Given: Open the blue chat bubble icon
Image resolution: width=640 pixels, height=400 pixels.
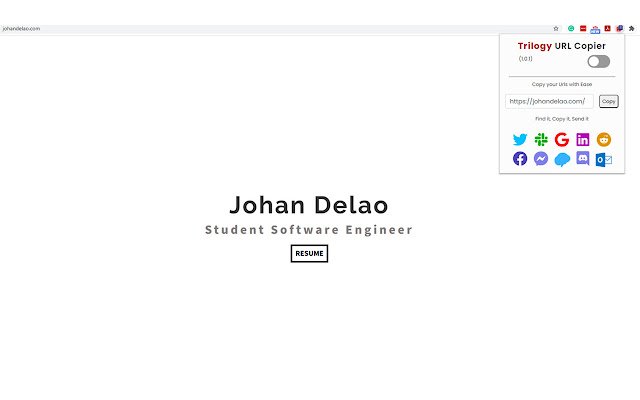Looking at the screenshot, I should point(562,159).
